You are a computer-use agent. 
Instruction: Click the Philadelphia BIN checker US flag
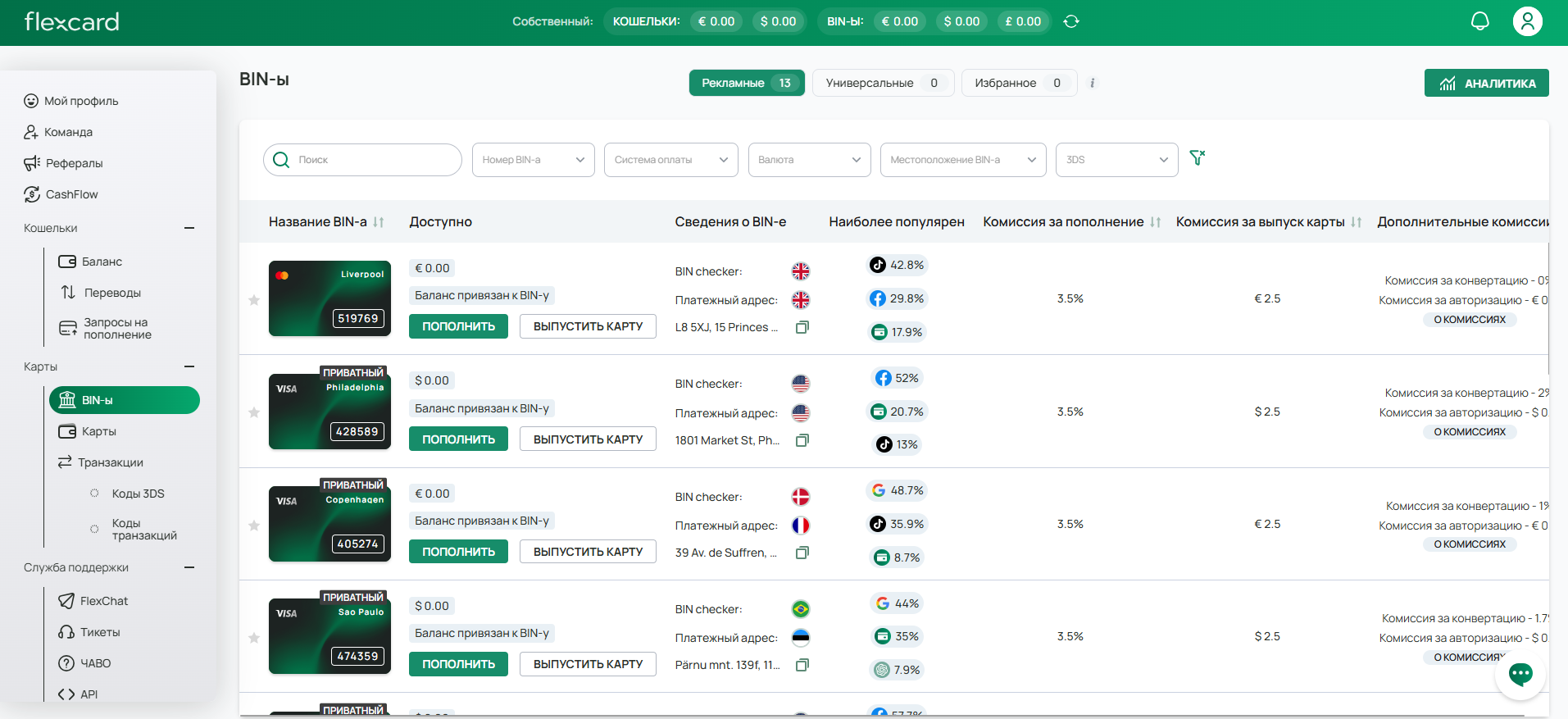click(x=801, y=384)
